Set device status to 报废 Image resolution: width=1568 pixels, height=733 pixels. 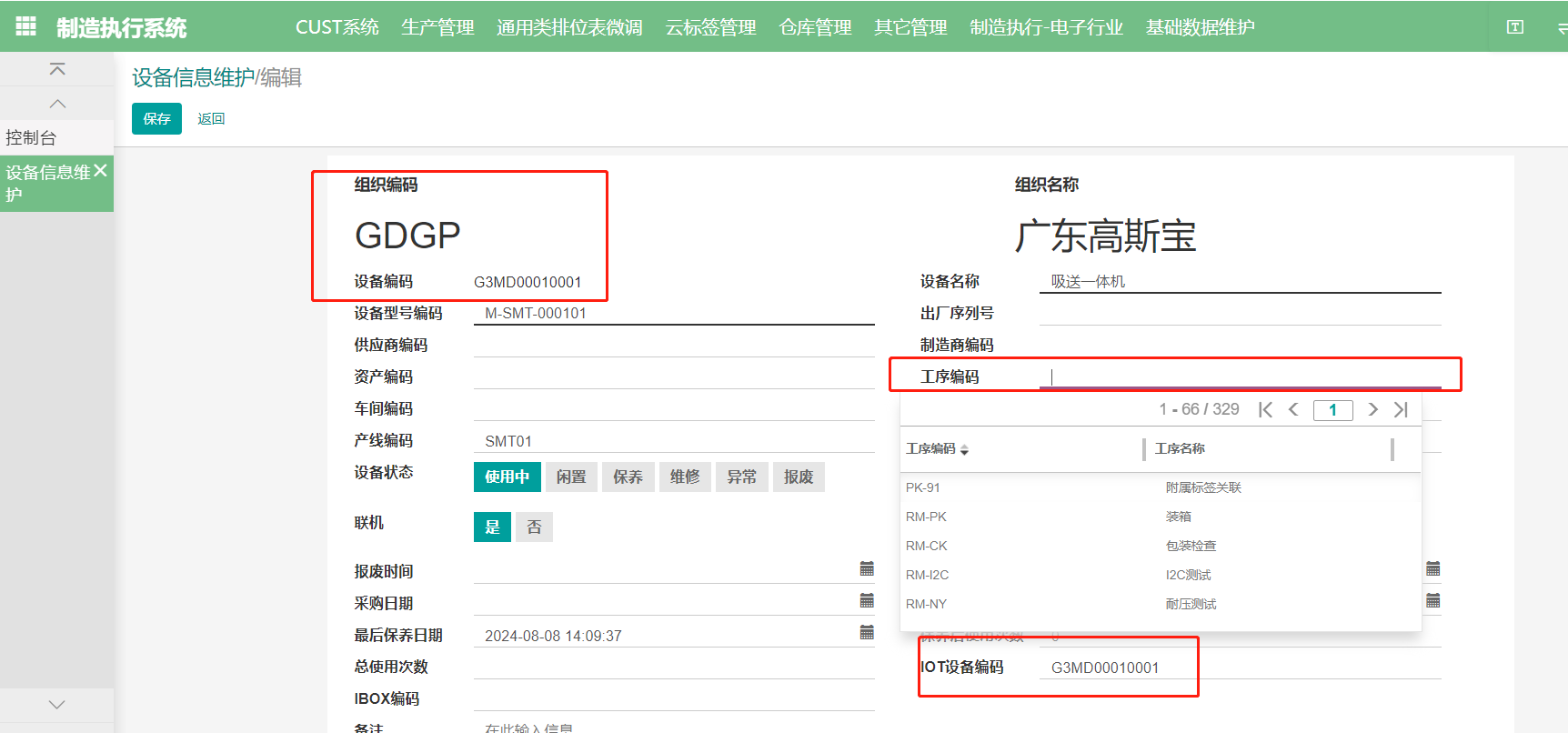[x=799, y=477]
